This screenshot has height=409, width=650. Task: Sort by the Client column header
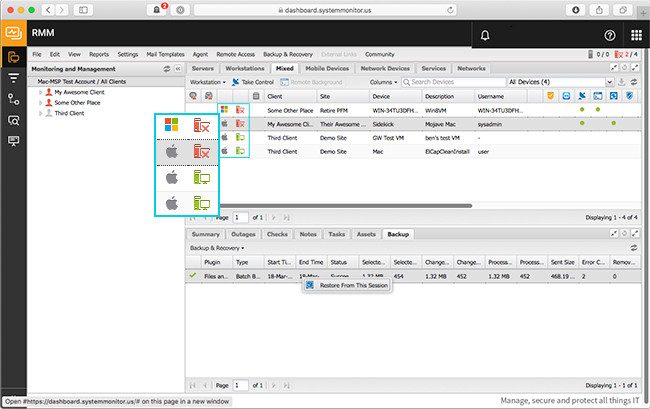[290, 96]
